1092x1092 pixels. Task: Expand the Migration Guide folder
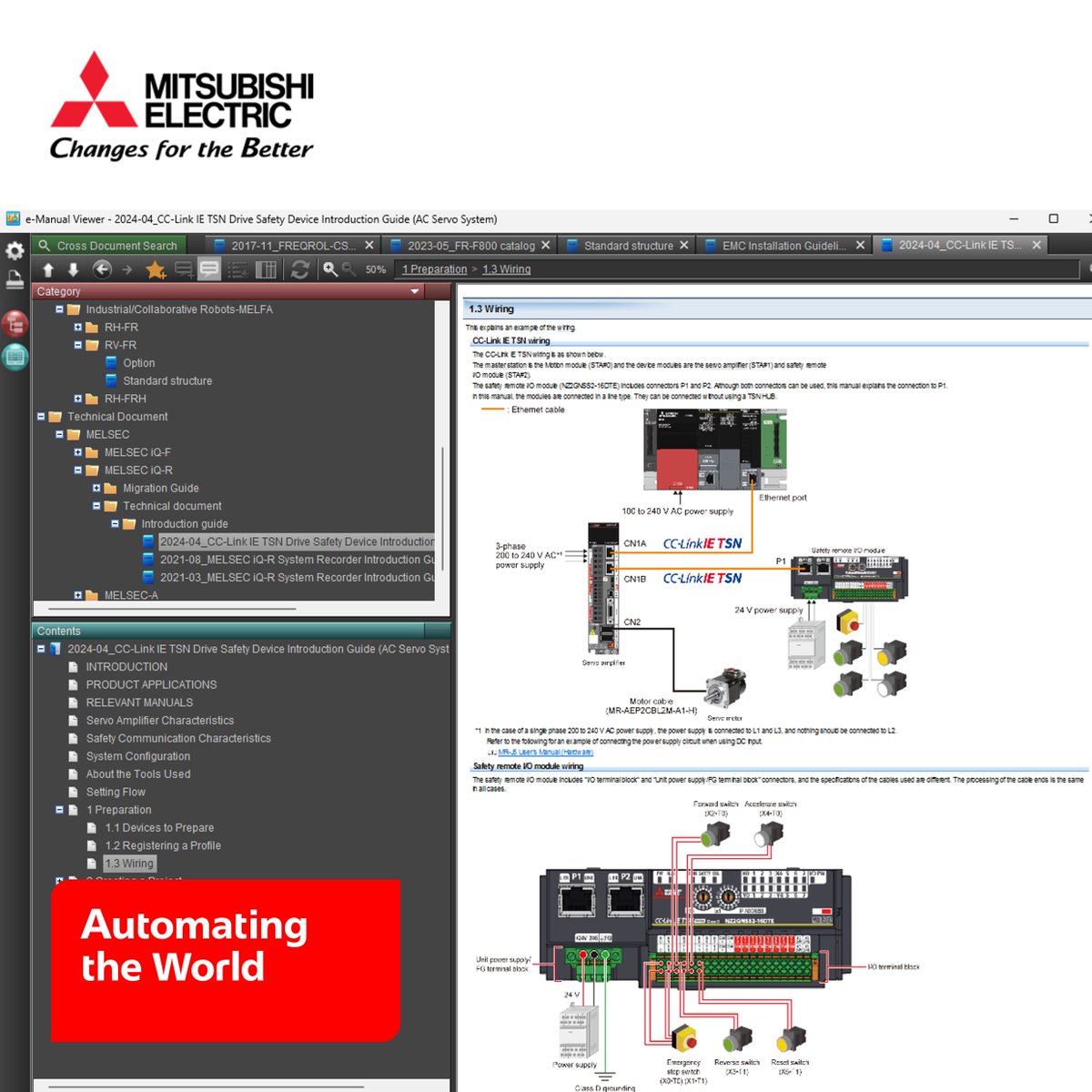96,488
